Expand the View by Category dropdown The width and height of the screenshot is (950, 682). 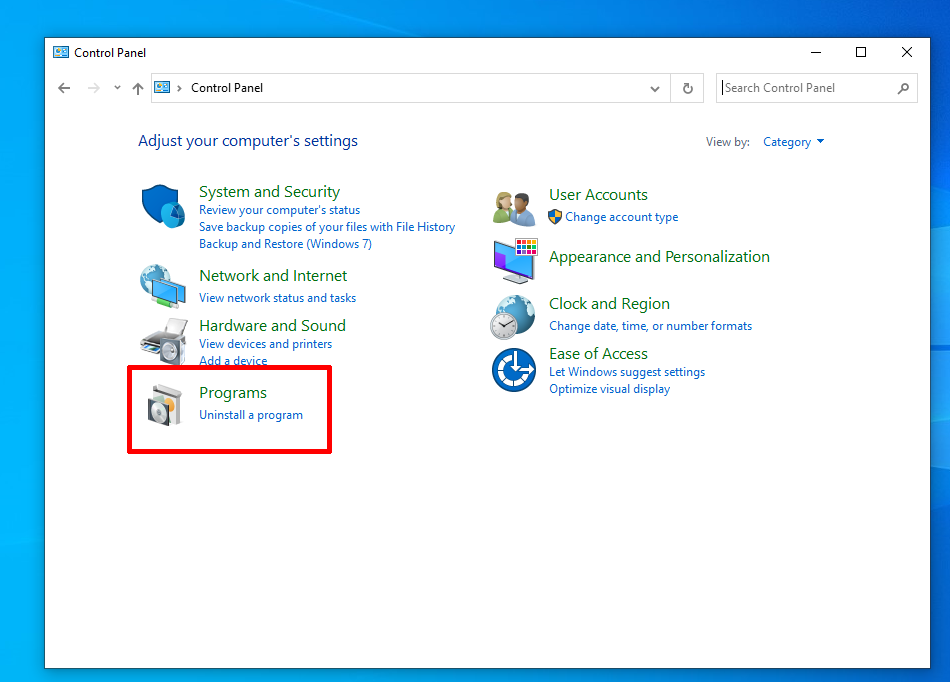(794, 142)
